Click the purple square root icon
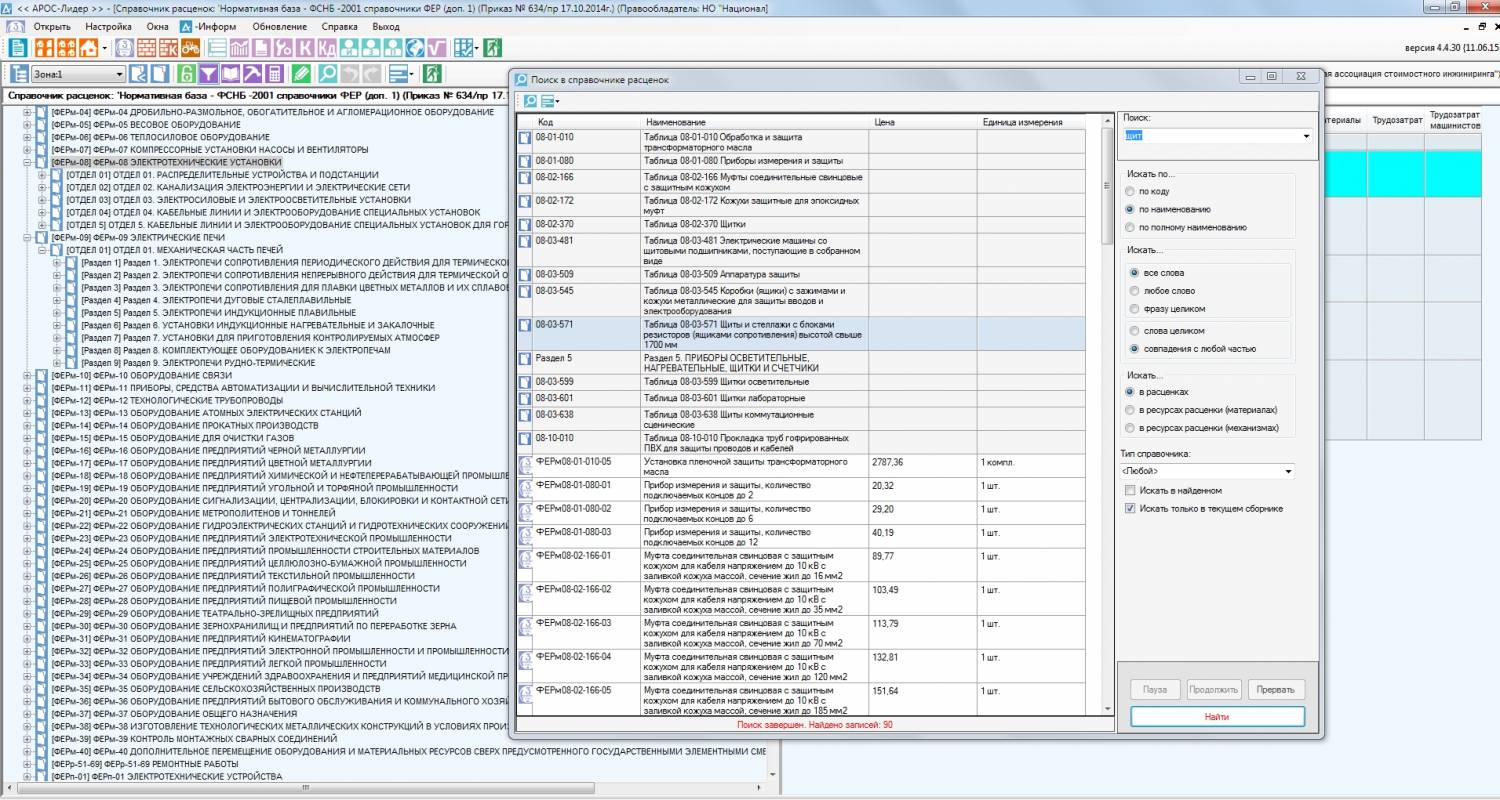1500x800 pixels. click(x=437, y=48)
